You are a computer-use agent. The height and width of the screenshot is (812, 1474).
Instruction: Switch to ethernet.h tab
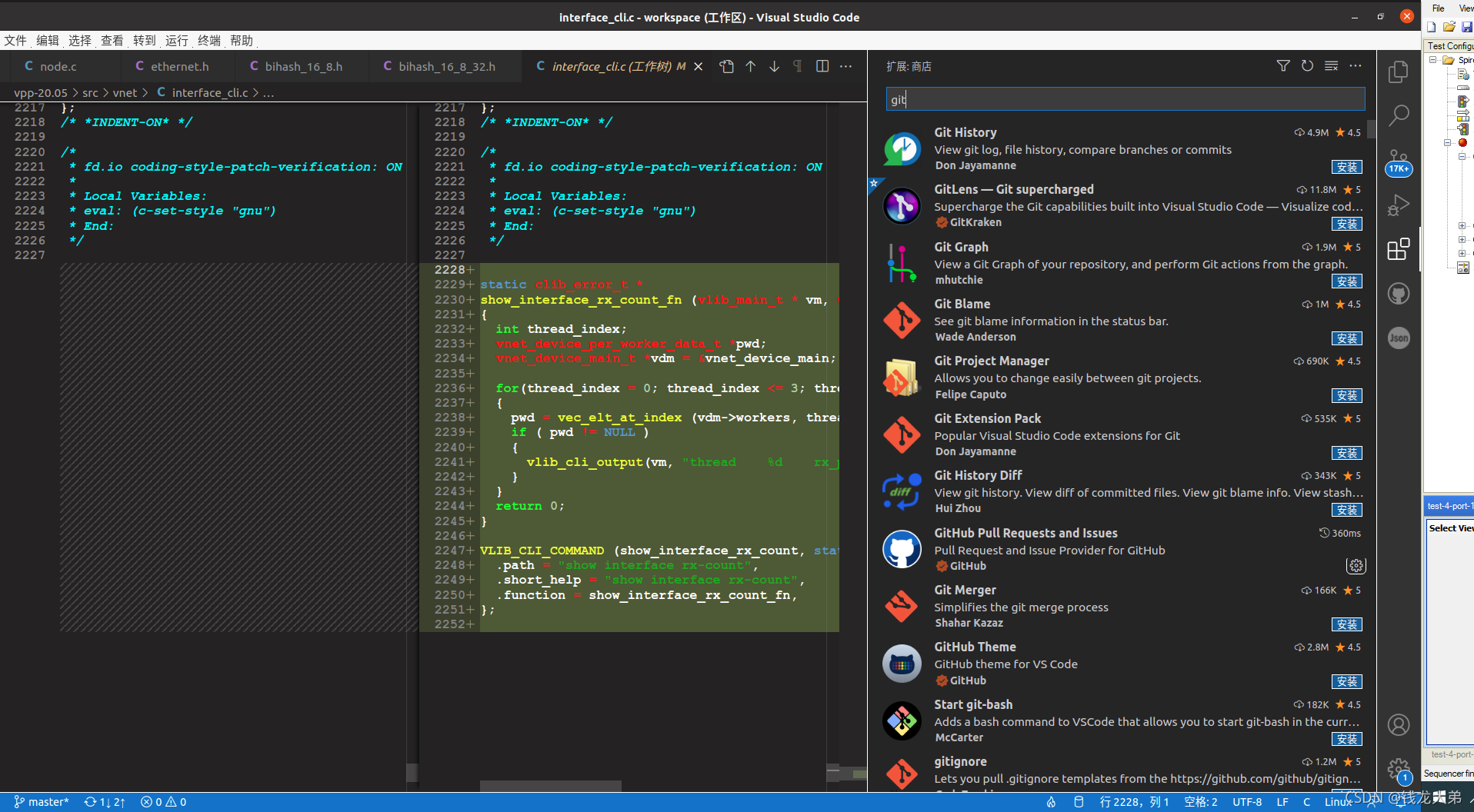tap(178, 67)
